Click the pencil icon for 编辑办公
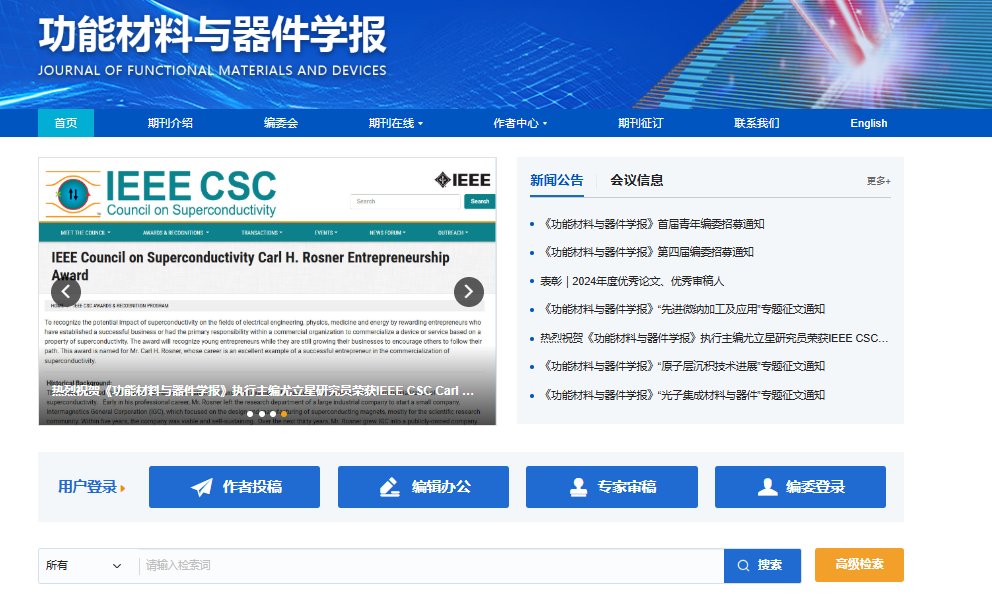Screen dimensions: 992x598 pos(390,487)
